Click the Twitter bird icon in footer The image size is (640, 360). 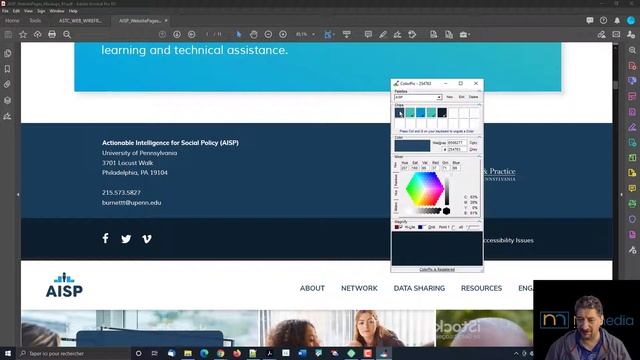coord(126,239)
